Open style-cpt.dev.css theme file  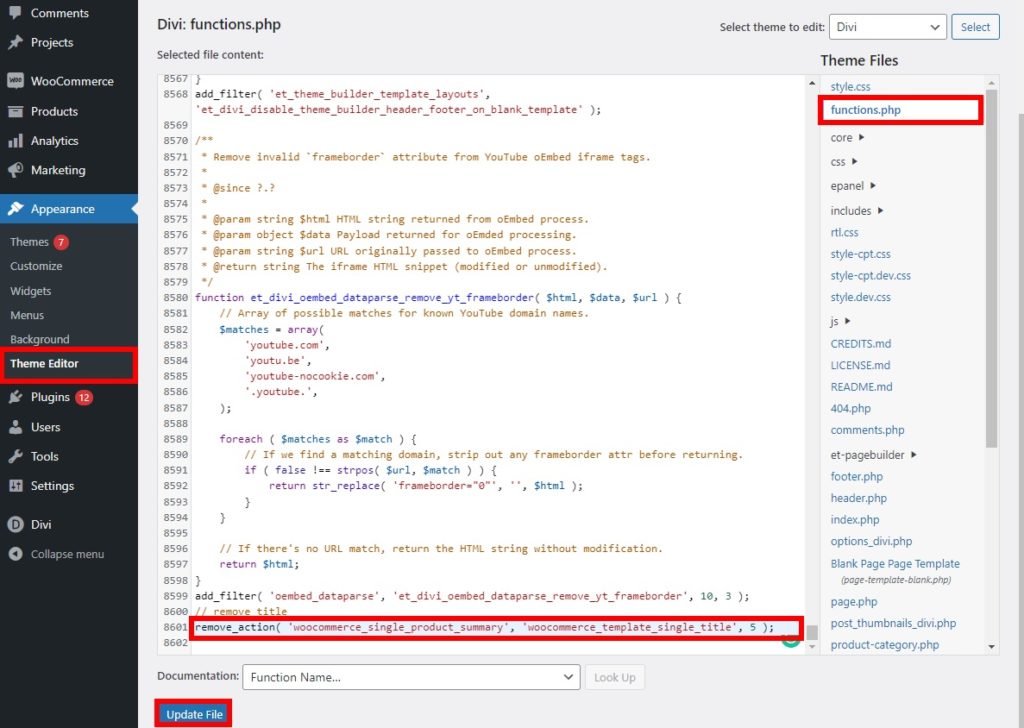tap(871, 276)
